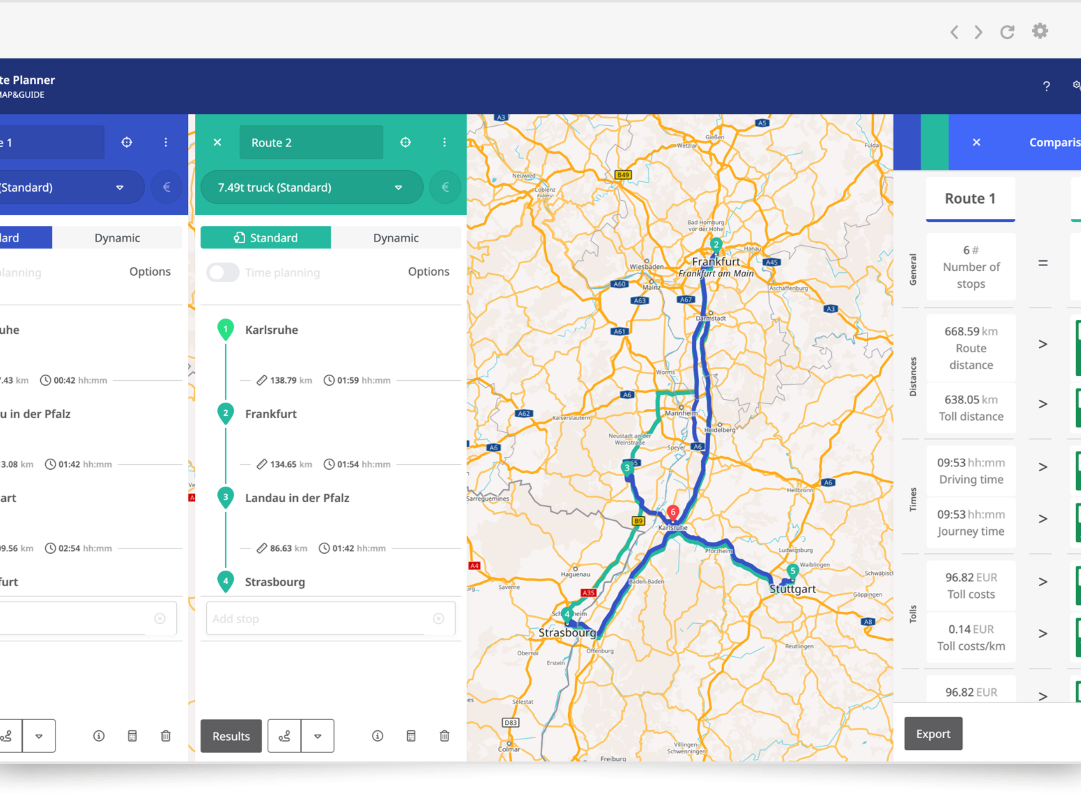Click map marker 5 at Stuttgart
Screen dimensions: 1081x811
click(x=793, y=571)
